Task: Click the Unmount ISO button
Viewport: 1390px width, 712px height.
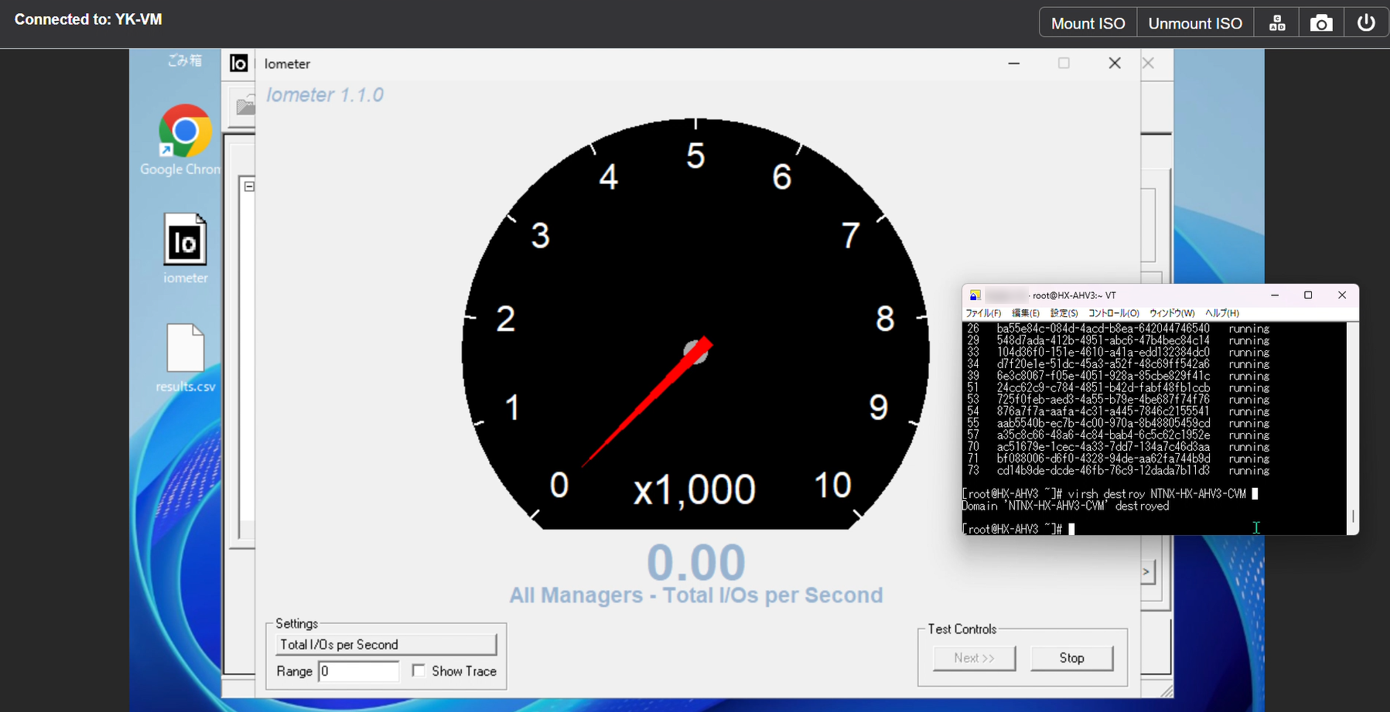Action: click(1194, 23)
